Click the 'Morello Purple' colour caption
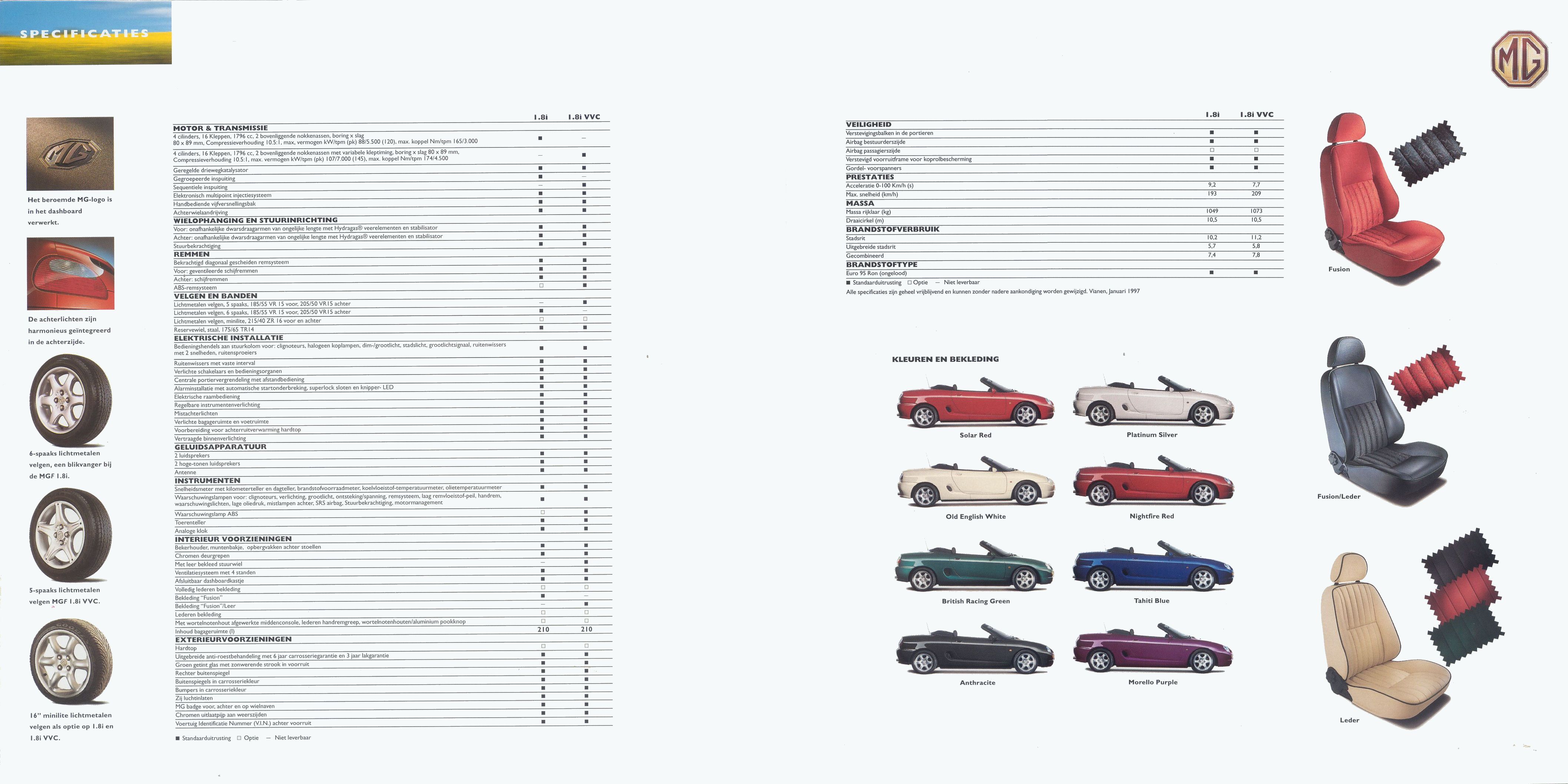 pos(1153,682)
